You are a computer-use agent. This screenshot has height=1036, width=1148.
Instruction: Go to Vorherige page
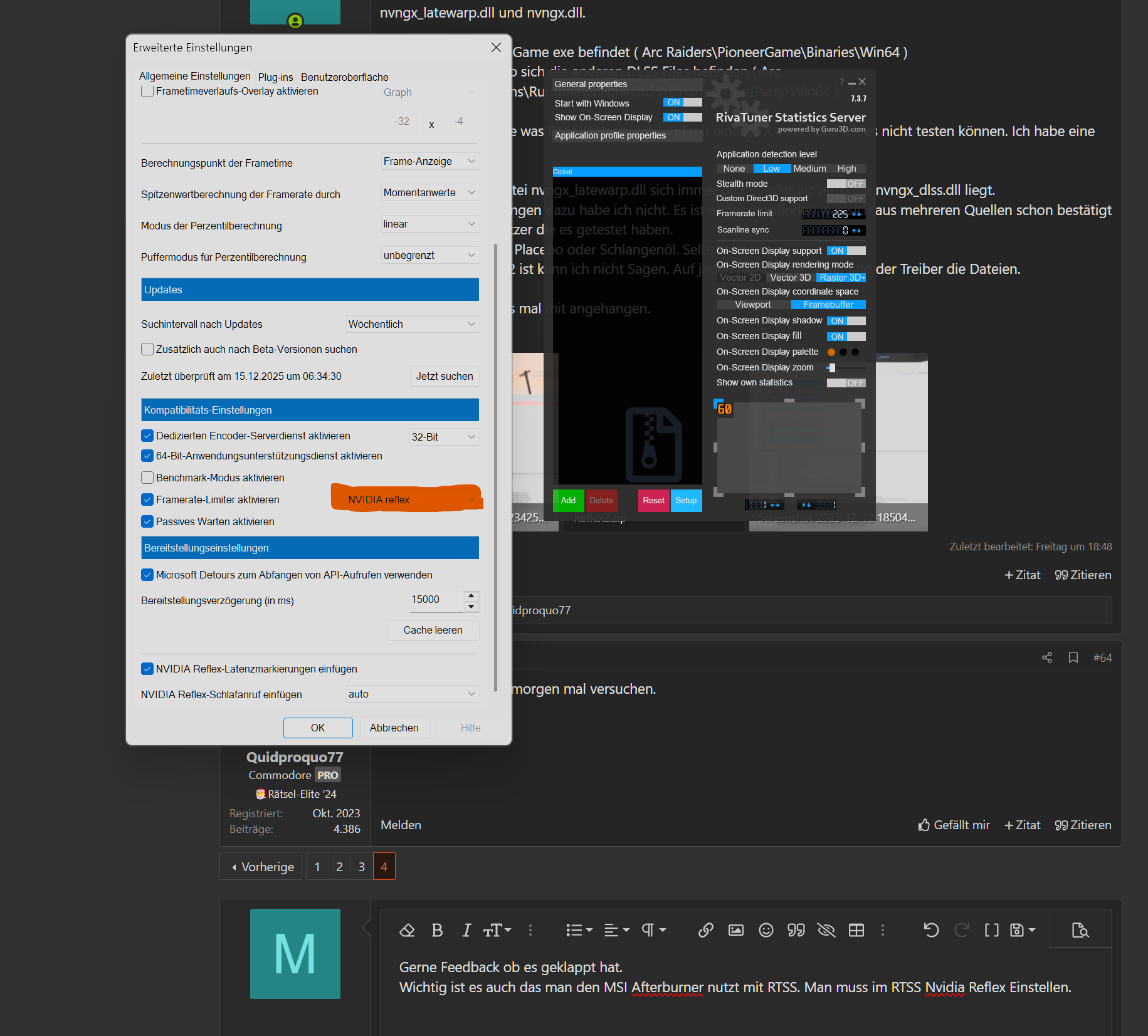tap(261, 866)
